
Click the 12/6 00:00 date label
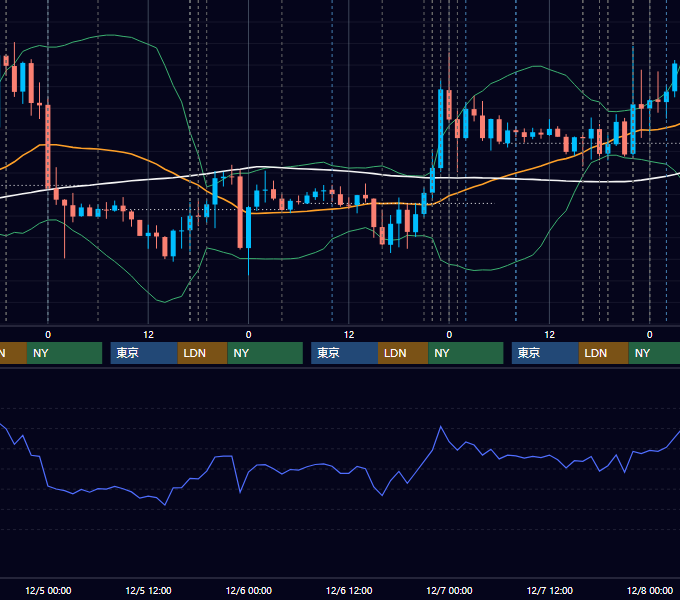coord(248,590)
